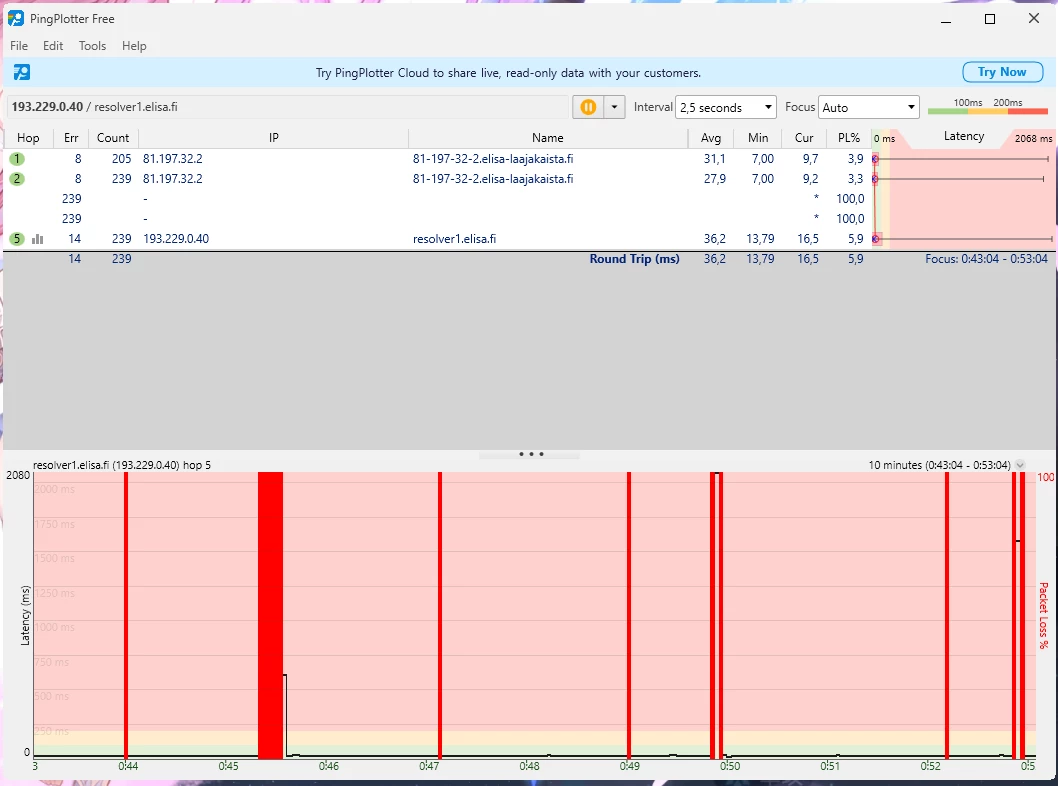1058x786 pixels.
Task: Expand the 10 minutes timeline range chevron
Action: tap(1020, 465)
